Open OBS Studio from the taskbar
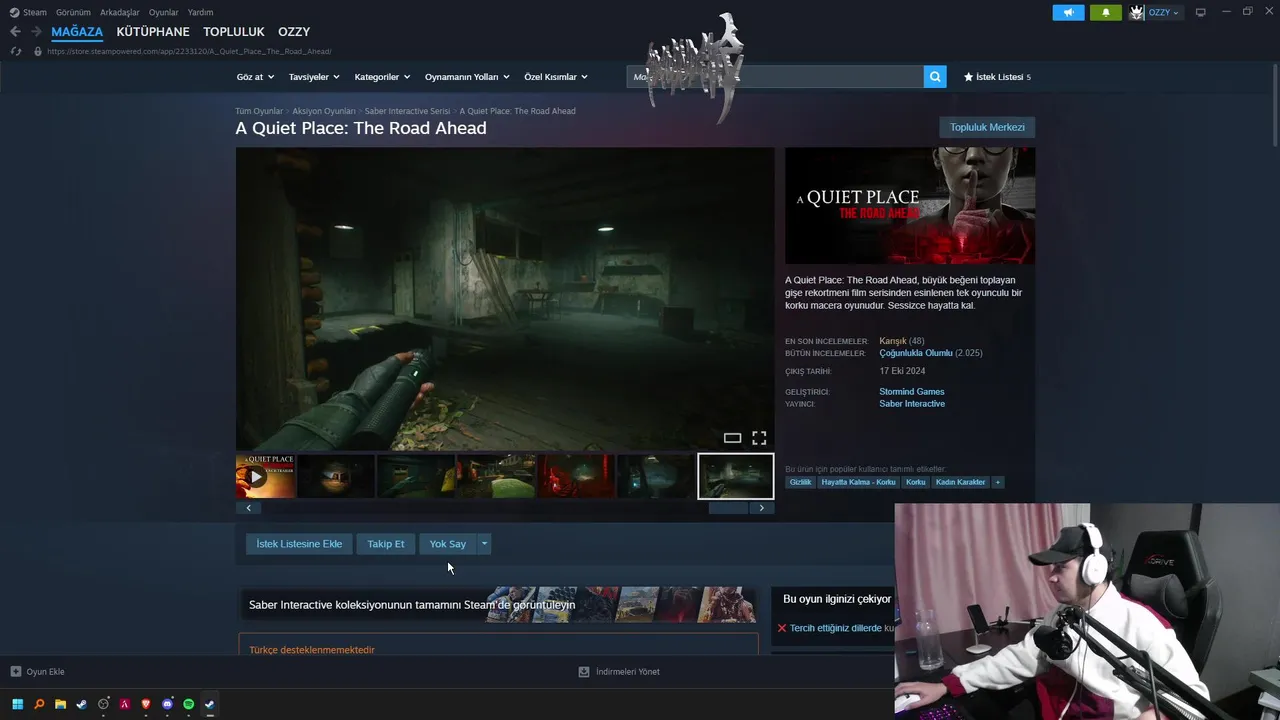This screenshot has height=720, width=1280. (x=103, y=704)
